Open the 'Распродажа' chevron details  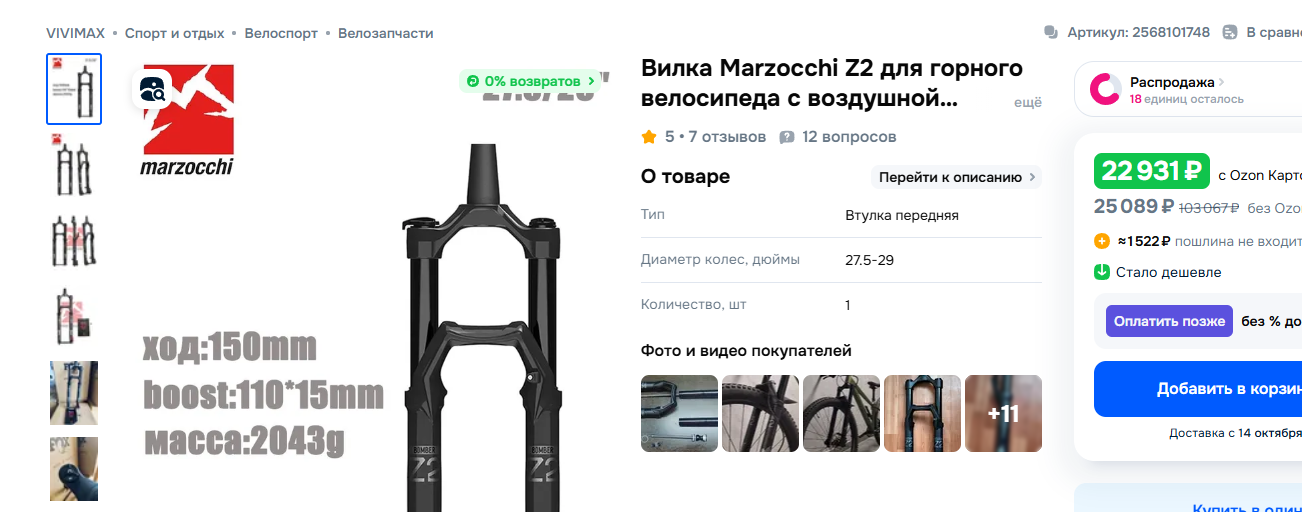pyautogui.click(x=1222, y=82)
